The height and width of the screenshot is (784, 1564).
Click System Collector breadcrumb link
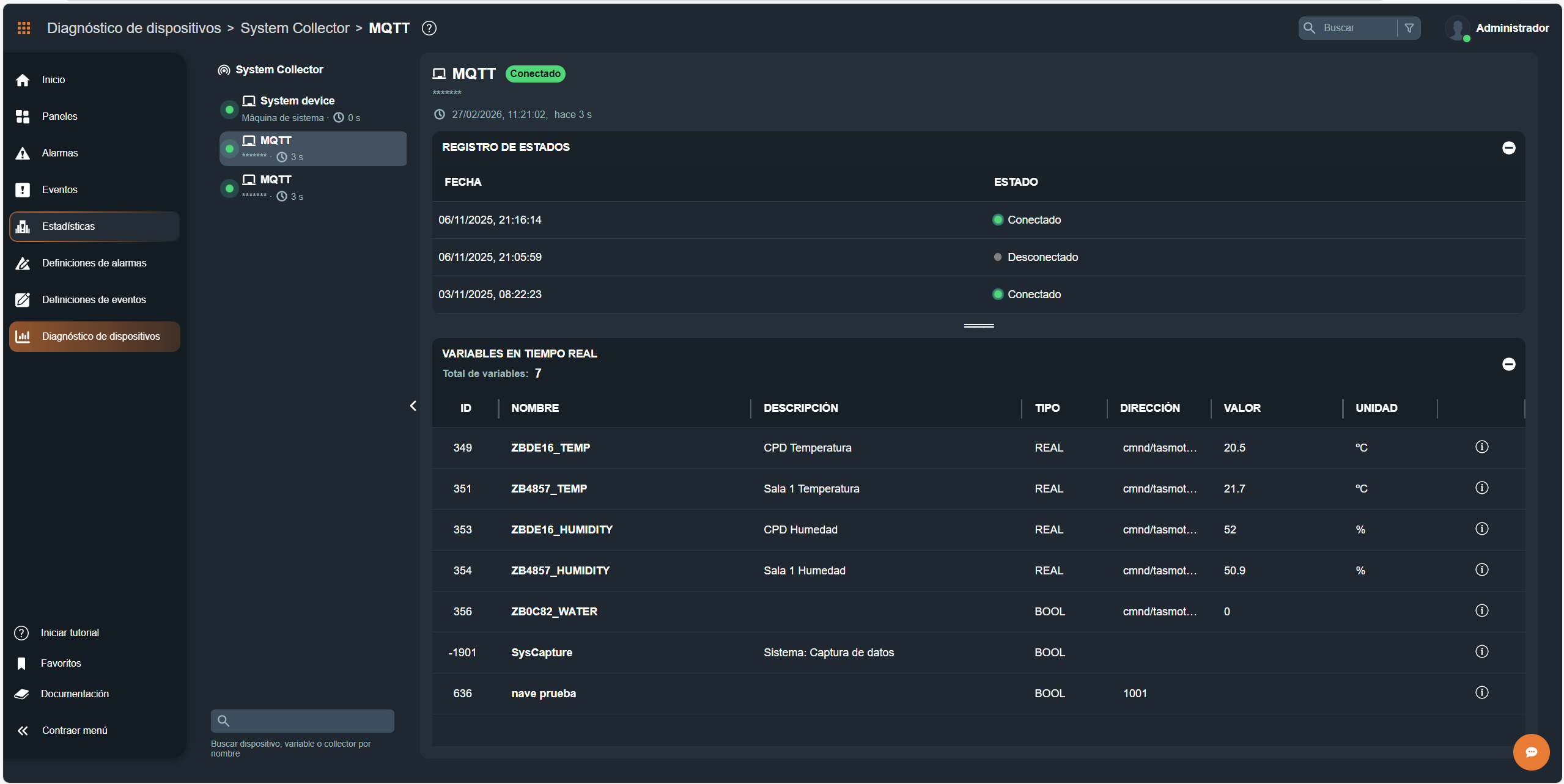(295, 28)
